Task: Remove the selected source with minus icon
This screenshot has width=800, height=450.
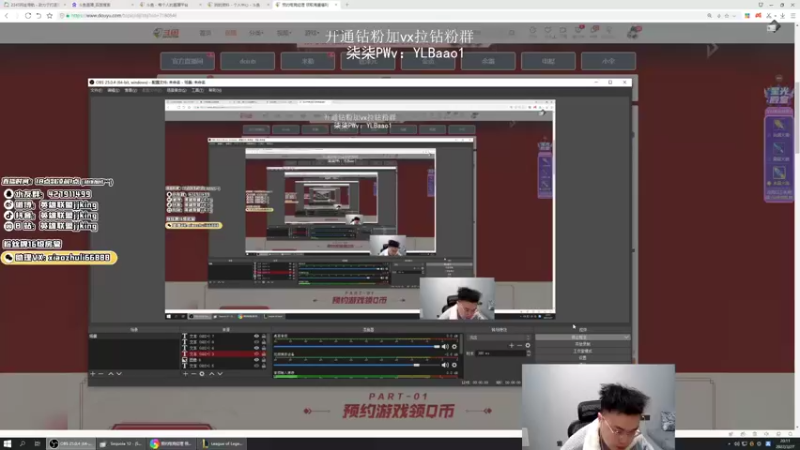Action: pyautogui.click(x=193, y=374)
